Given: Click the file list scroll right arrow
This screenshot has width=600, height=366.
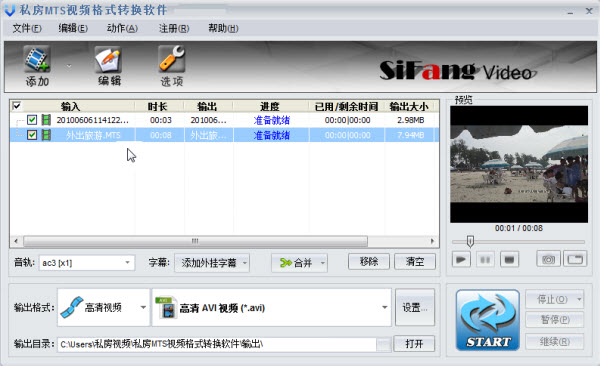Looking at the screenshot, I should coord(432,241).
